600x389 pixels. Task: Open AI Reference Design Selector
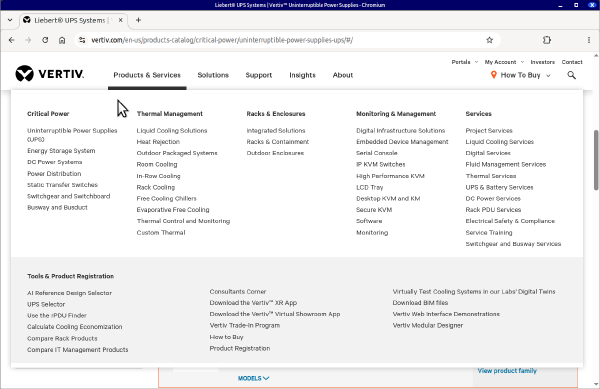coord(69,293)
